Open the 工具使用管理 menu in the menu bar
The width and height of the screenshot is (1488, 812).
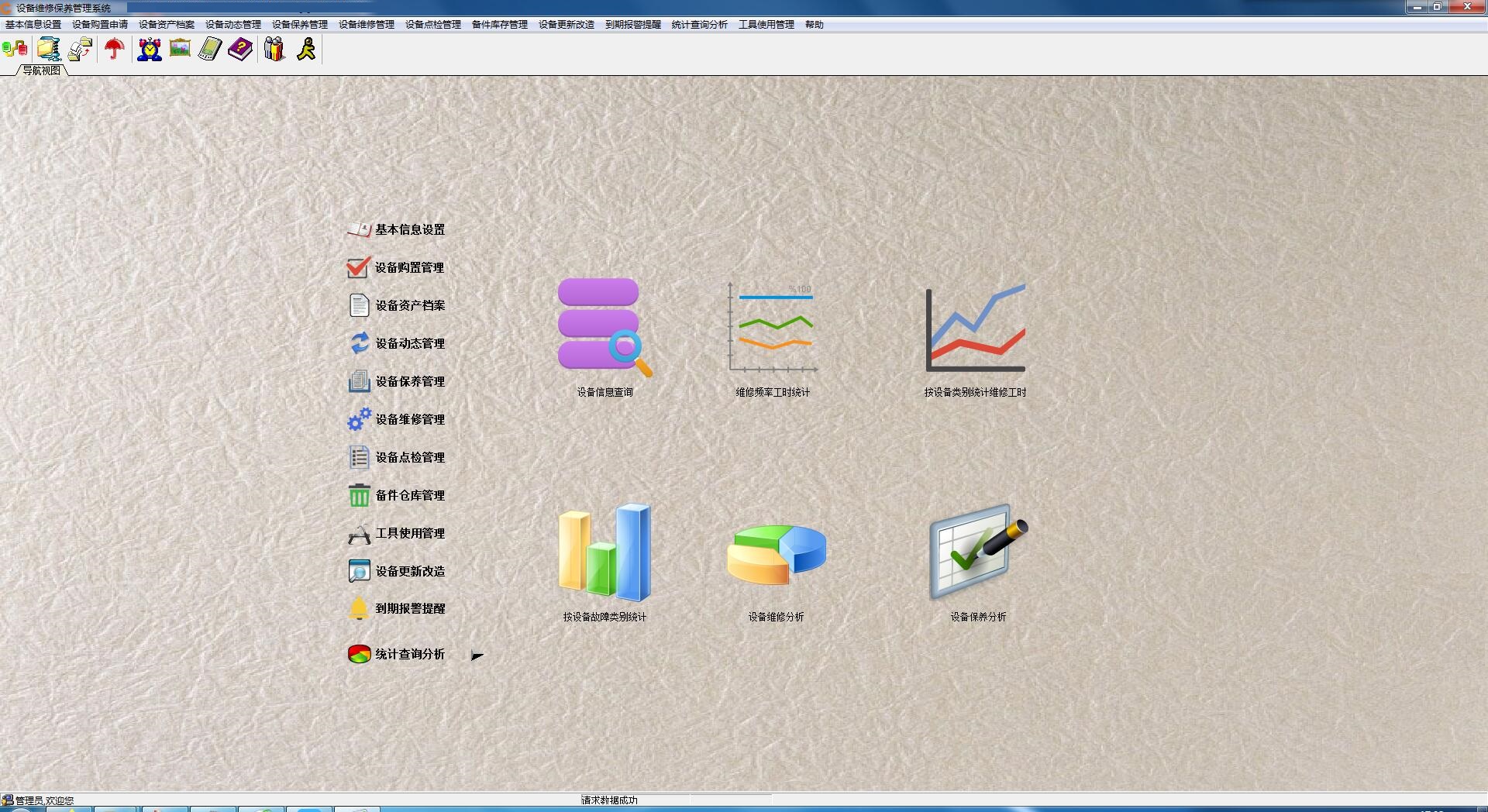pos(766,25)
